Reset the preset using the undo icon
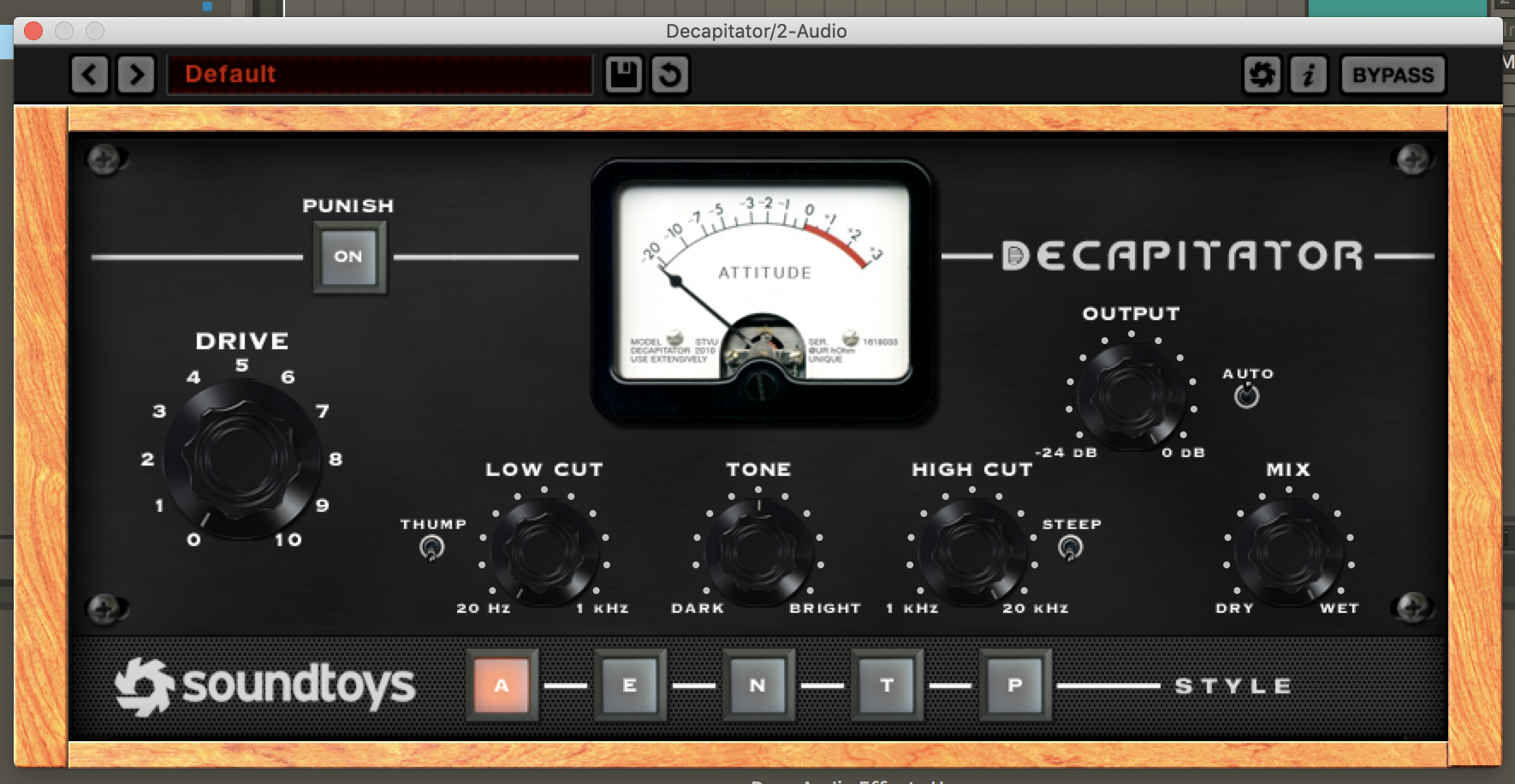1515x784 pixels. [670, 74]
